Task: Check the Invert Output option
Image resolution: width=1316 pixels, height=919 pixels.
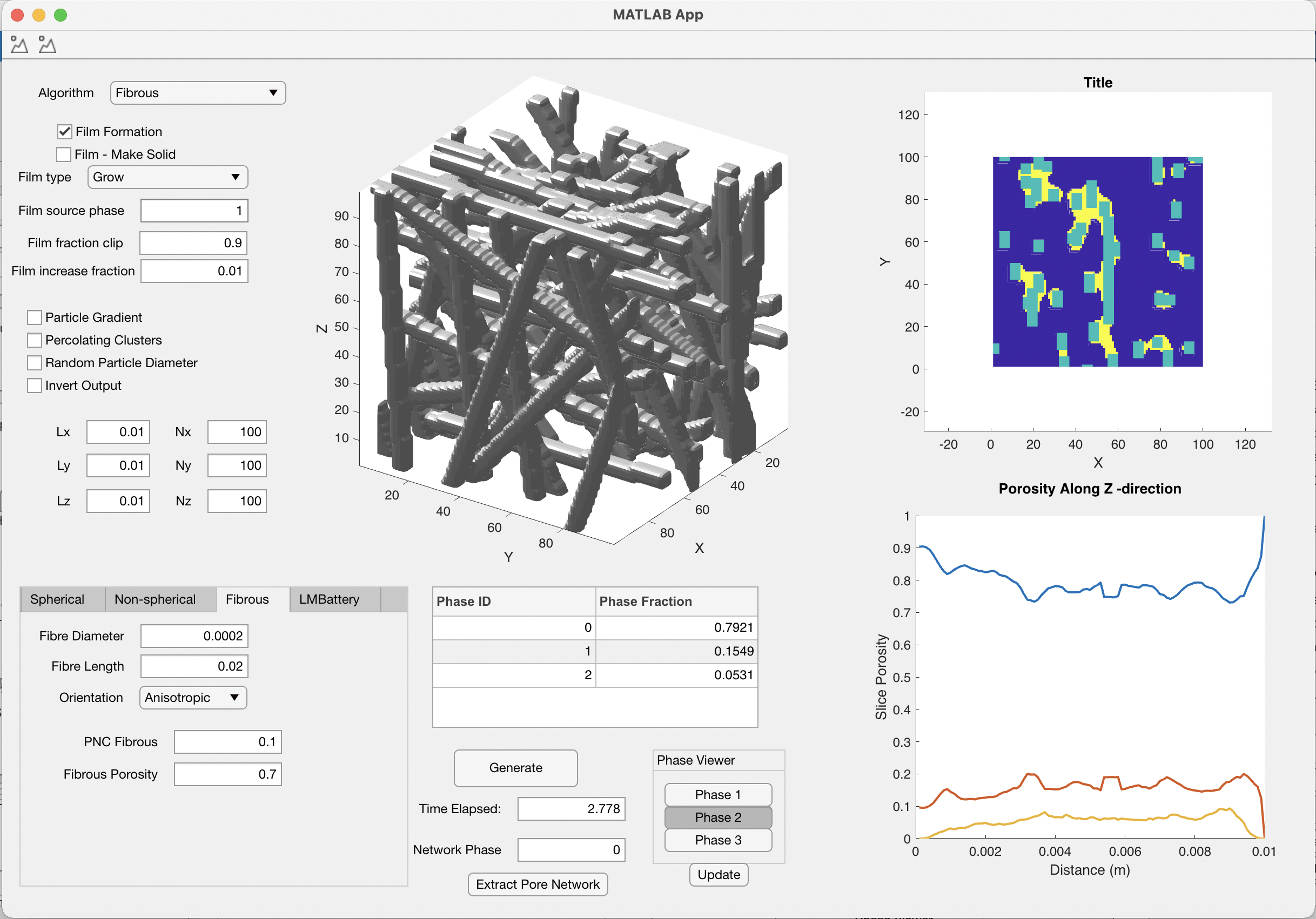Action: point(35,385)
